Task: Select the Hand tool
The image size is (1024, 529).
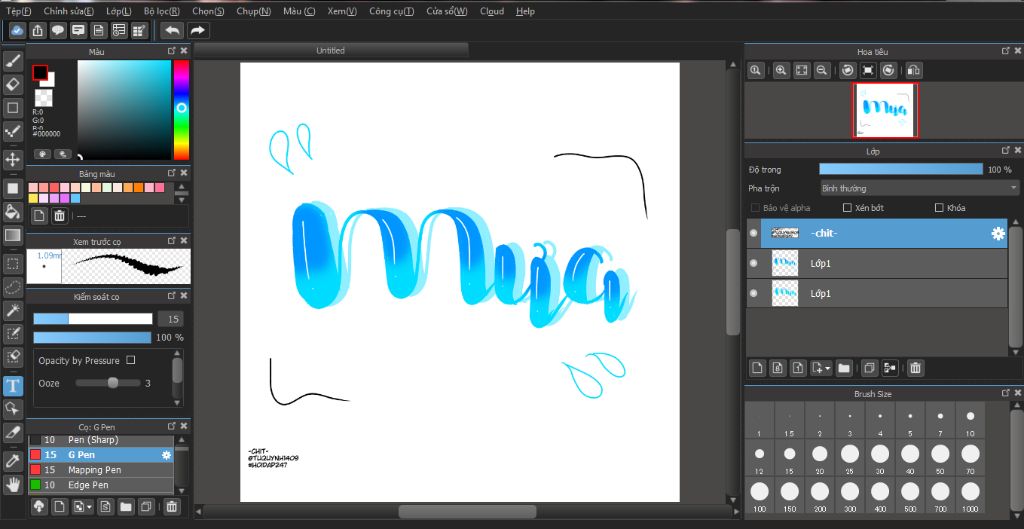Action: point(13,485)
